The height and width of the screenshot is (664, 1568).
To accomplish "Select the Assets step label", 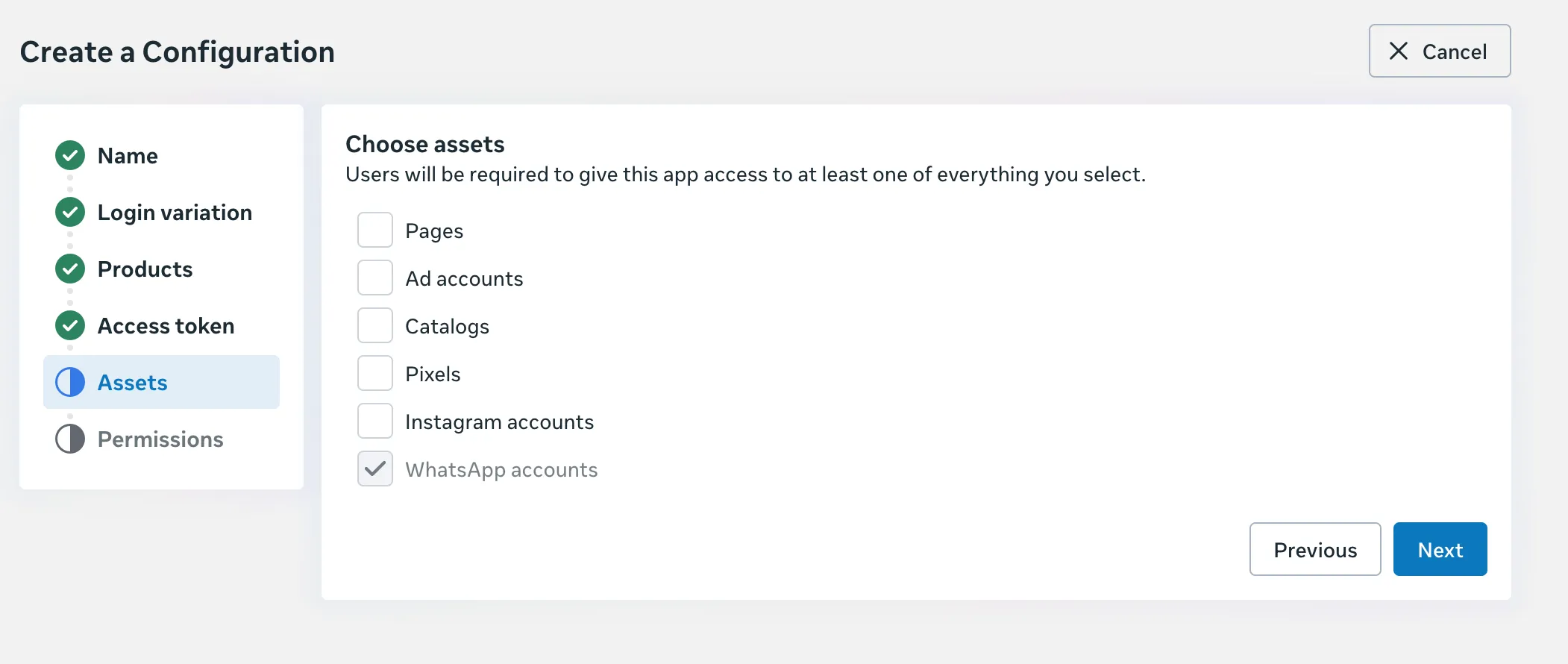I will (x=133, y=383).
